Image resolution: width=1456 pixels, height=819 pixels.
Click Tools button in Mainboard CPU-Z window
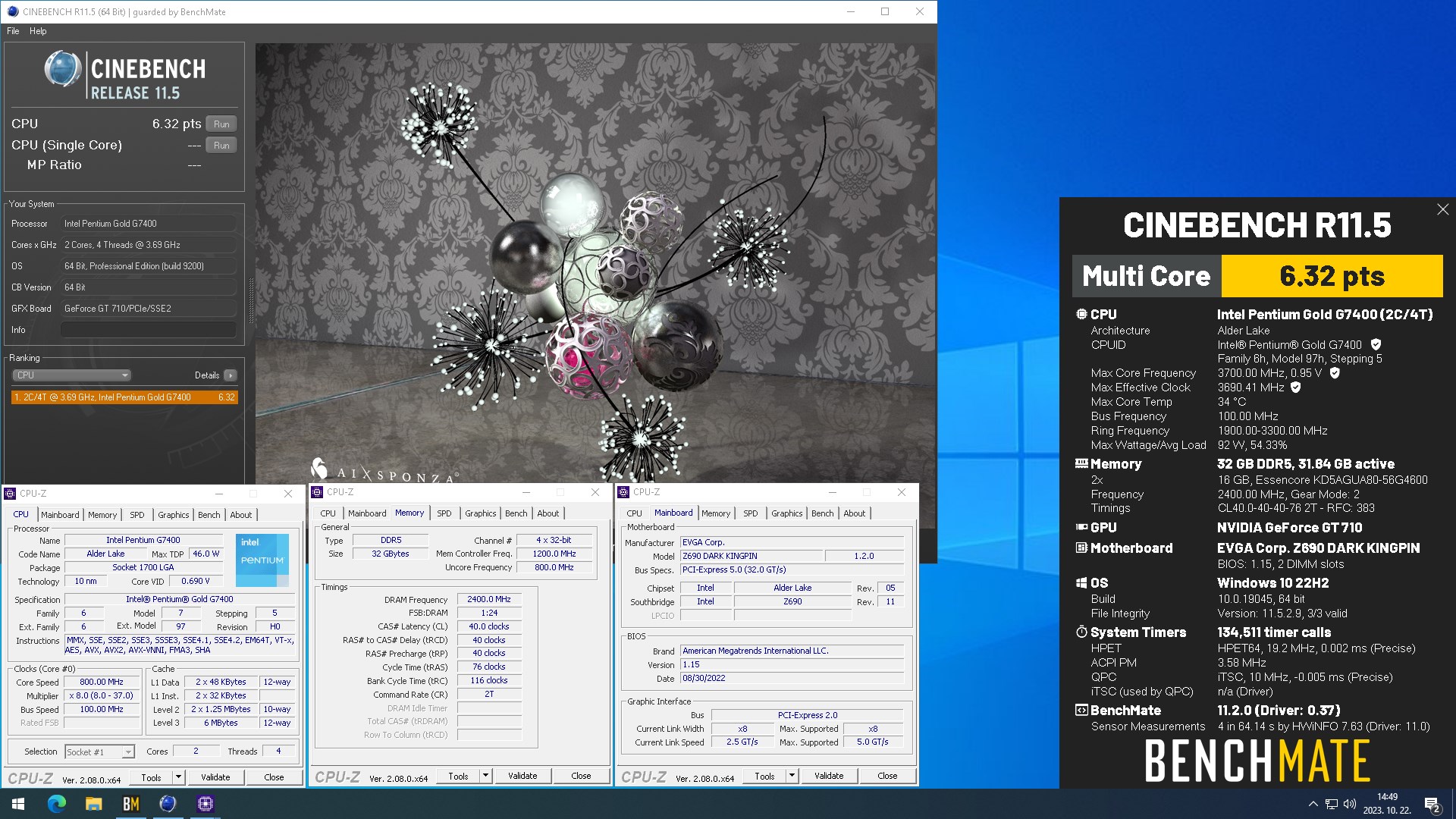(764, 776)
